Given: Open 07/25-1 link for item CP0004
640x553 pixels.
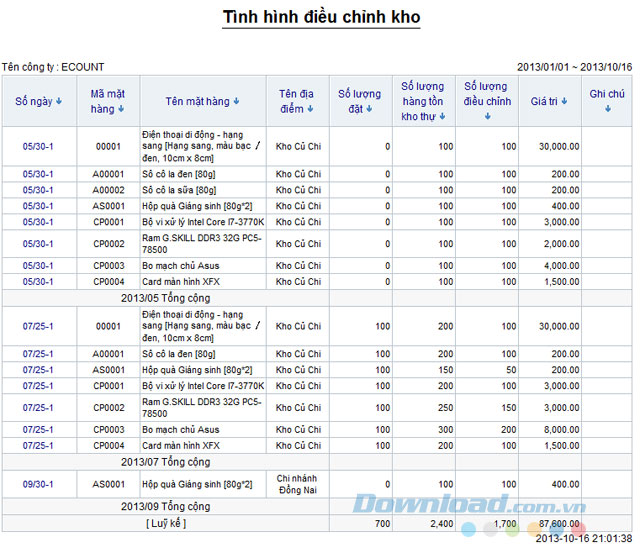Looking at the screenshot, I should pyautogui.click(x=38, y=446).
